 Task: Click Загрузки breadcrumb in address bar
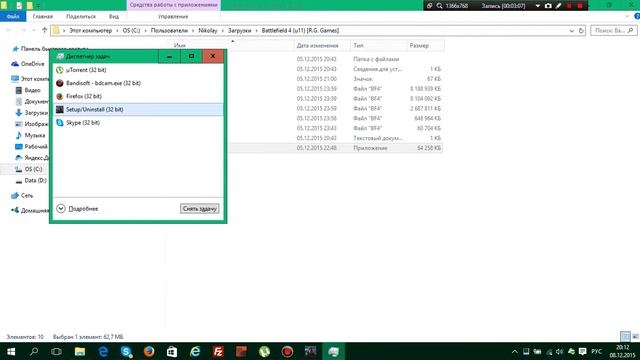240,31
